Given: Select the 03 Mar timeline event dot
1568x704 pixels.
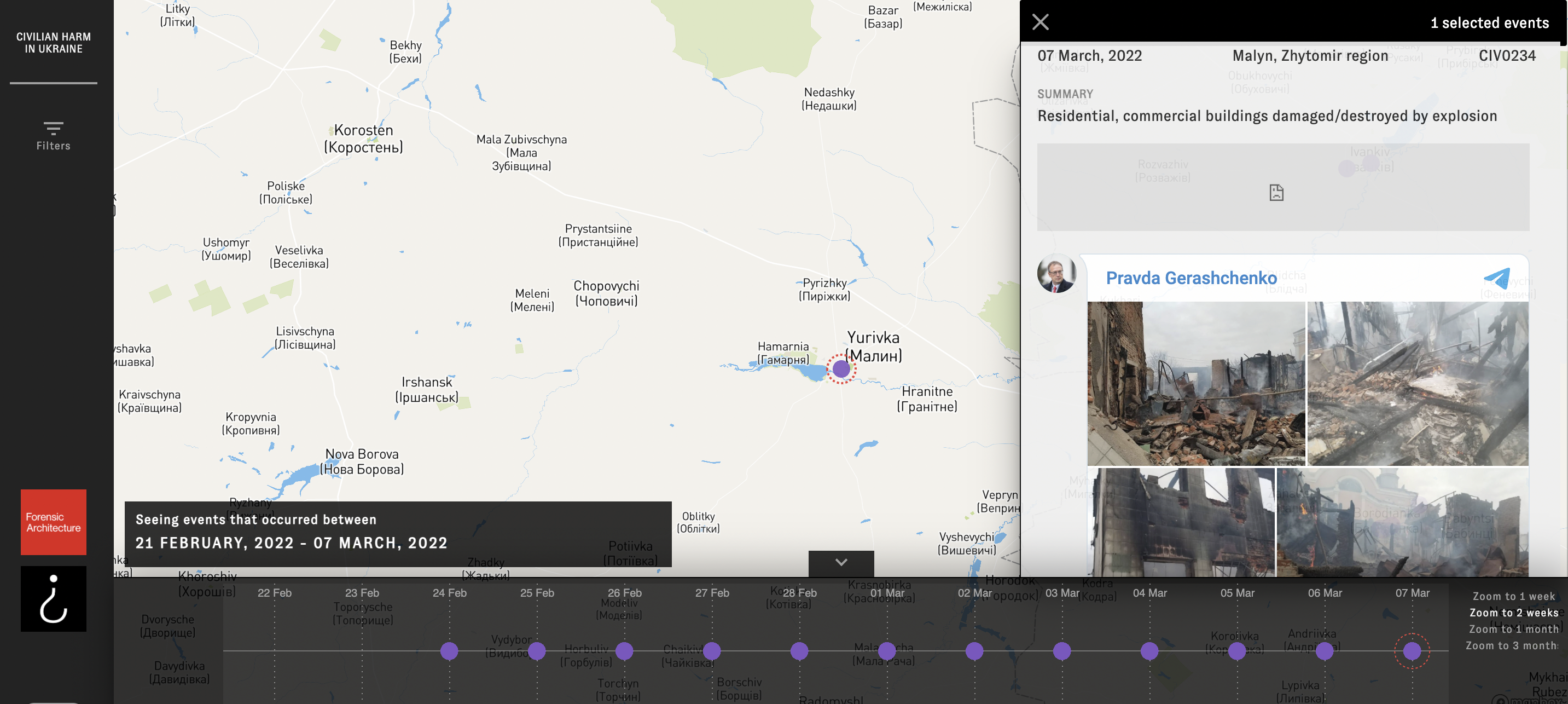Looking at the screenshot, I should pos(1062,651).
